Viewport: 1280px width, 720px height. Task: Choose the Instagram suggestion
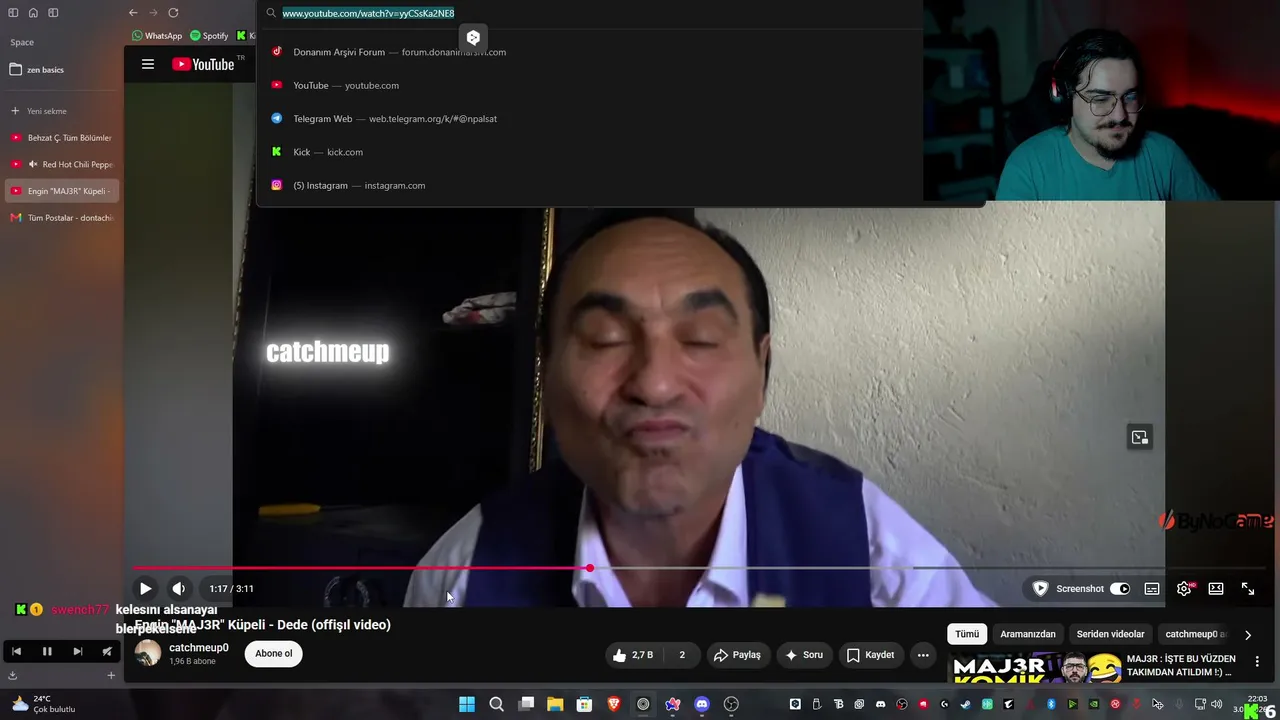[590, 185]
